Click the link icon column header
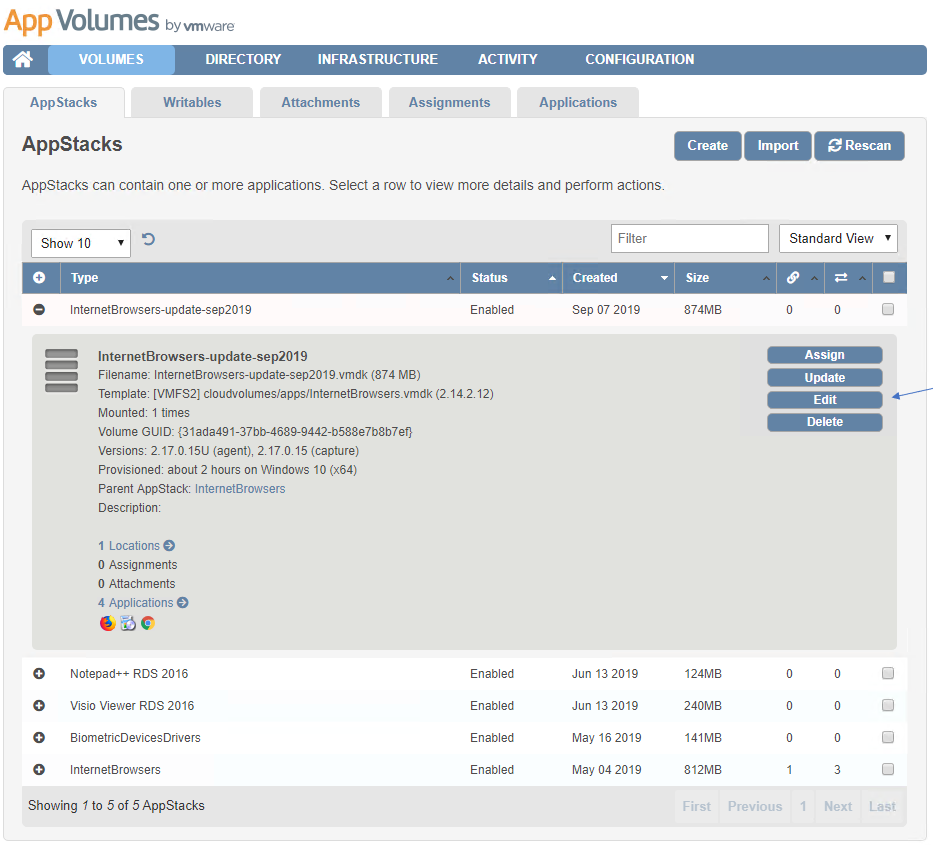The width and height of the screenshot is (933, 845). pos(793,278)
